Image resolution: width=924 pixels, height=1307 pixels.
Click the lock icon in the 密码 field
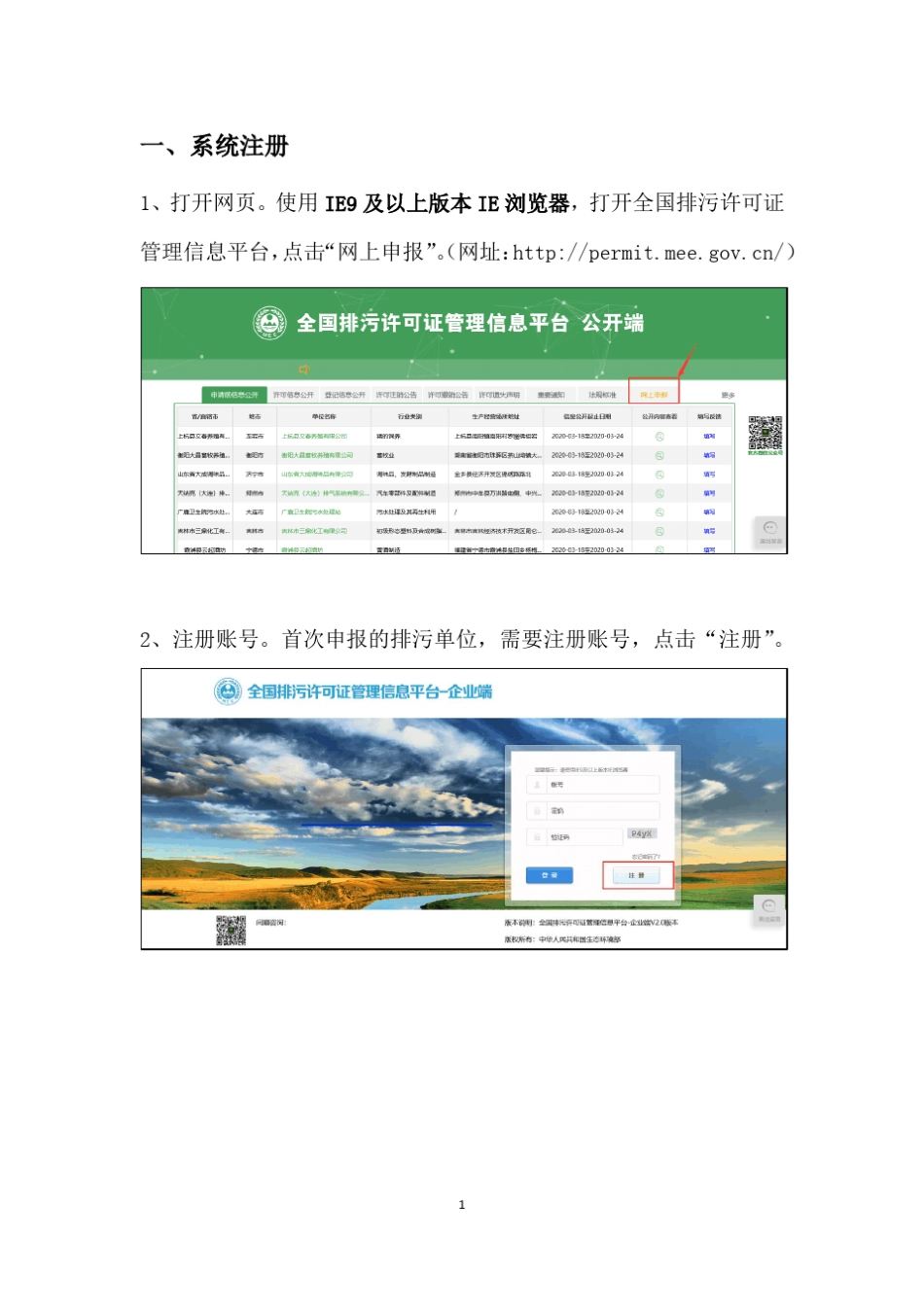(x=537, y=811)
